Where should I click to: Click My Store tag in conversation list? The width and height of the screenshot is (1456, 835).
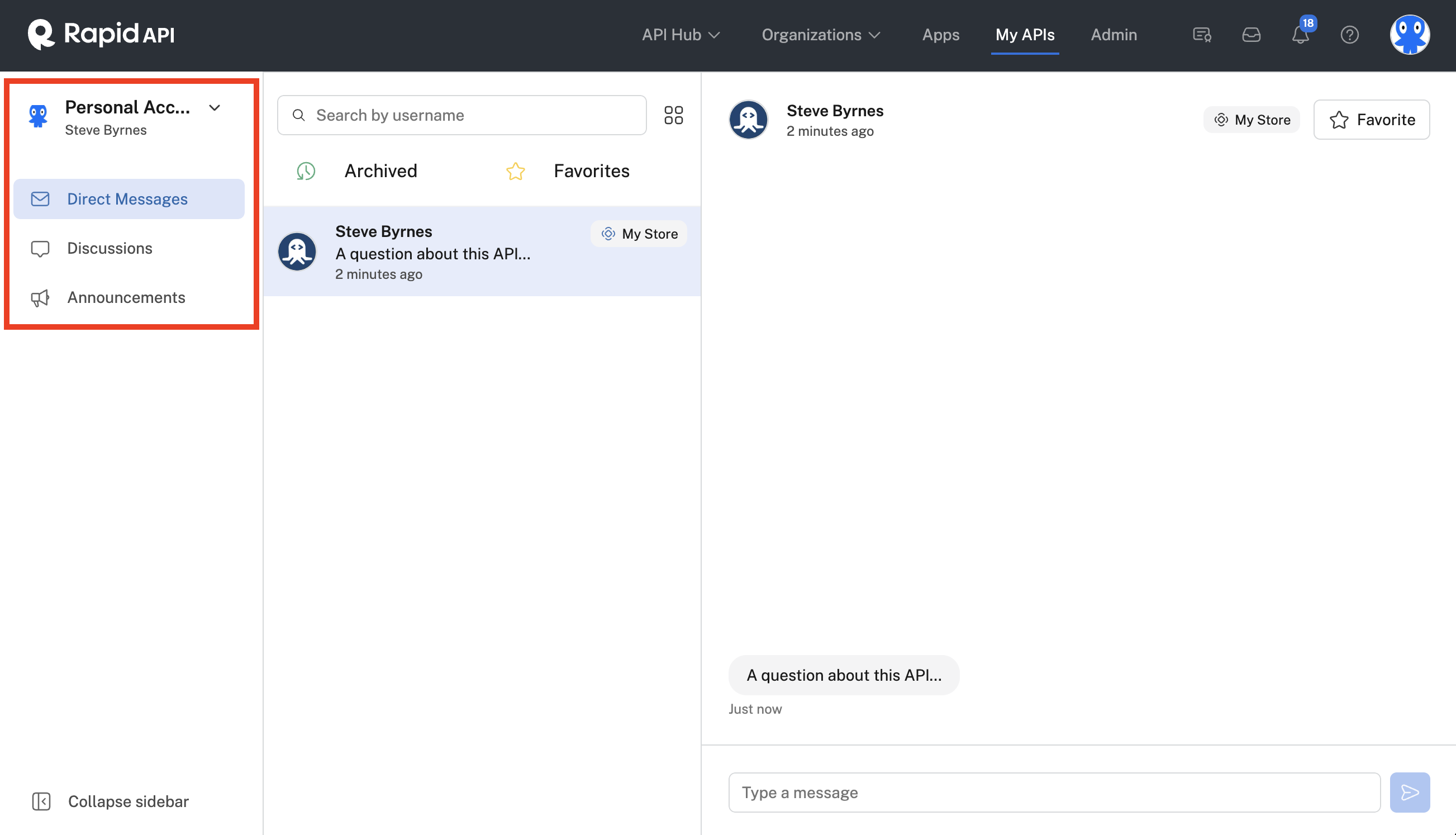(639, 234)
